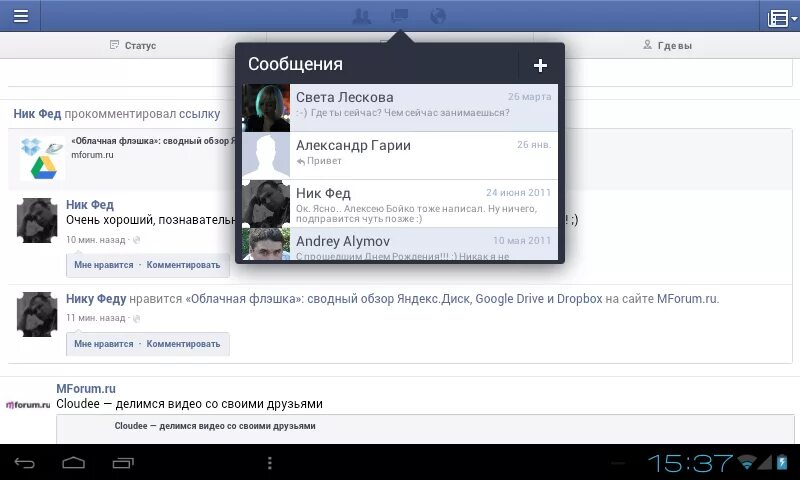Tap Света Лескова's avatar thumbnail
800x480 pixels.
coord(266,108)
